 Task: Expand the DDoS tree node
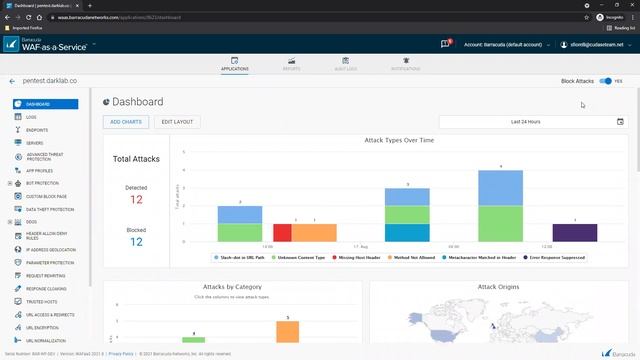tap(10, 222)
